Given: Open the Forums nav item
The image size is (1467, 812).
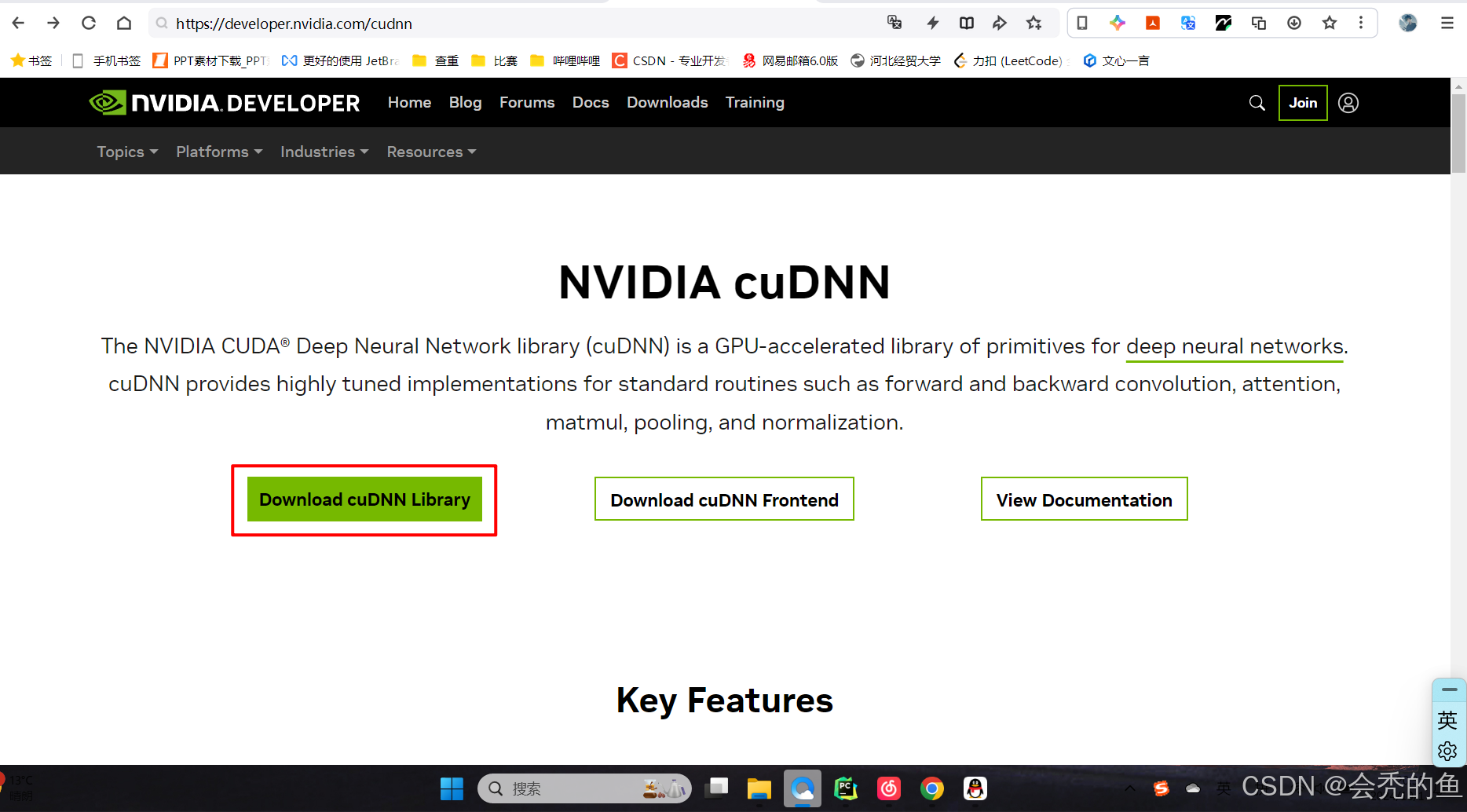Looking at the screenshot, I should (x=527, y=102).
